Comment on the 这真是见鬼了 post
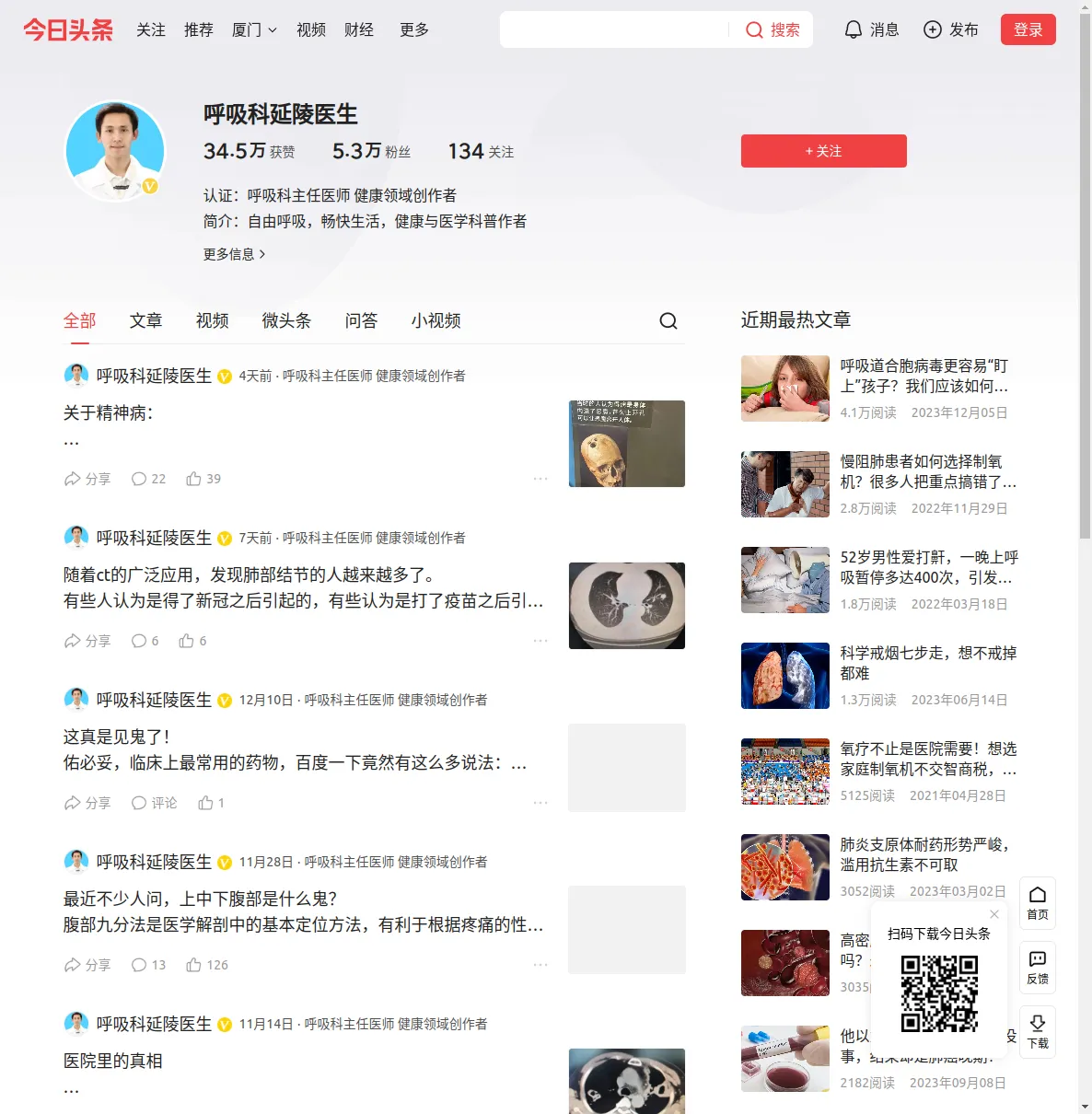 click(x=154, y=803)
